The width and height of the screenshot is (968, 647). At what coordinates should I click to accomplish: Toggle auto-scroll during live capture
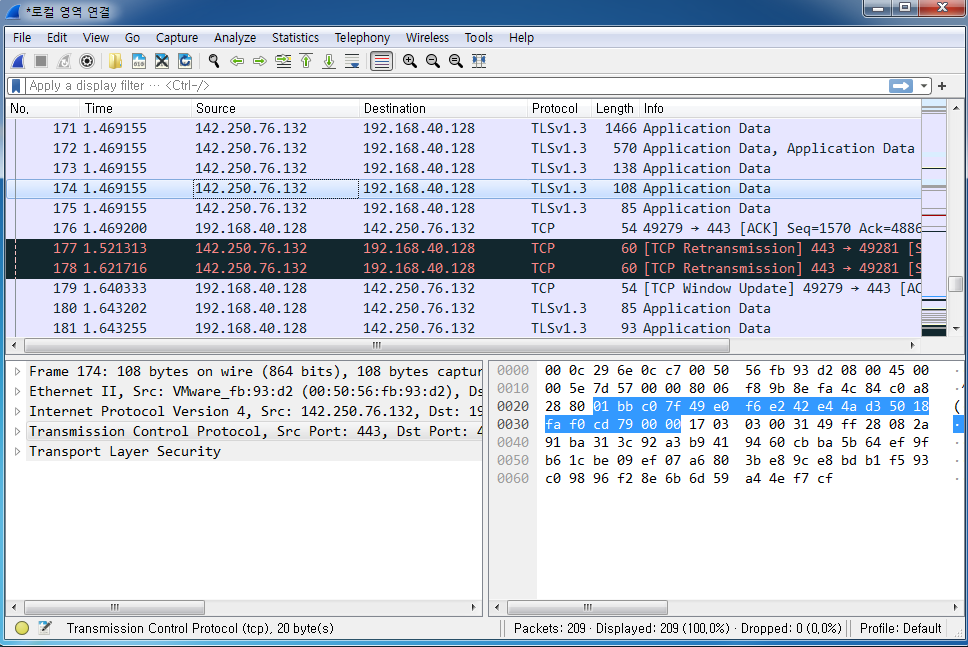tap(352, 61)
